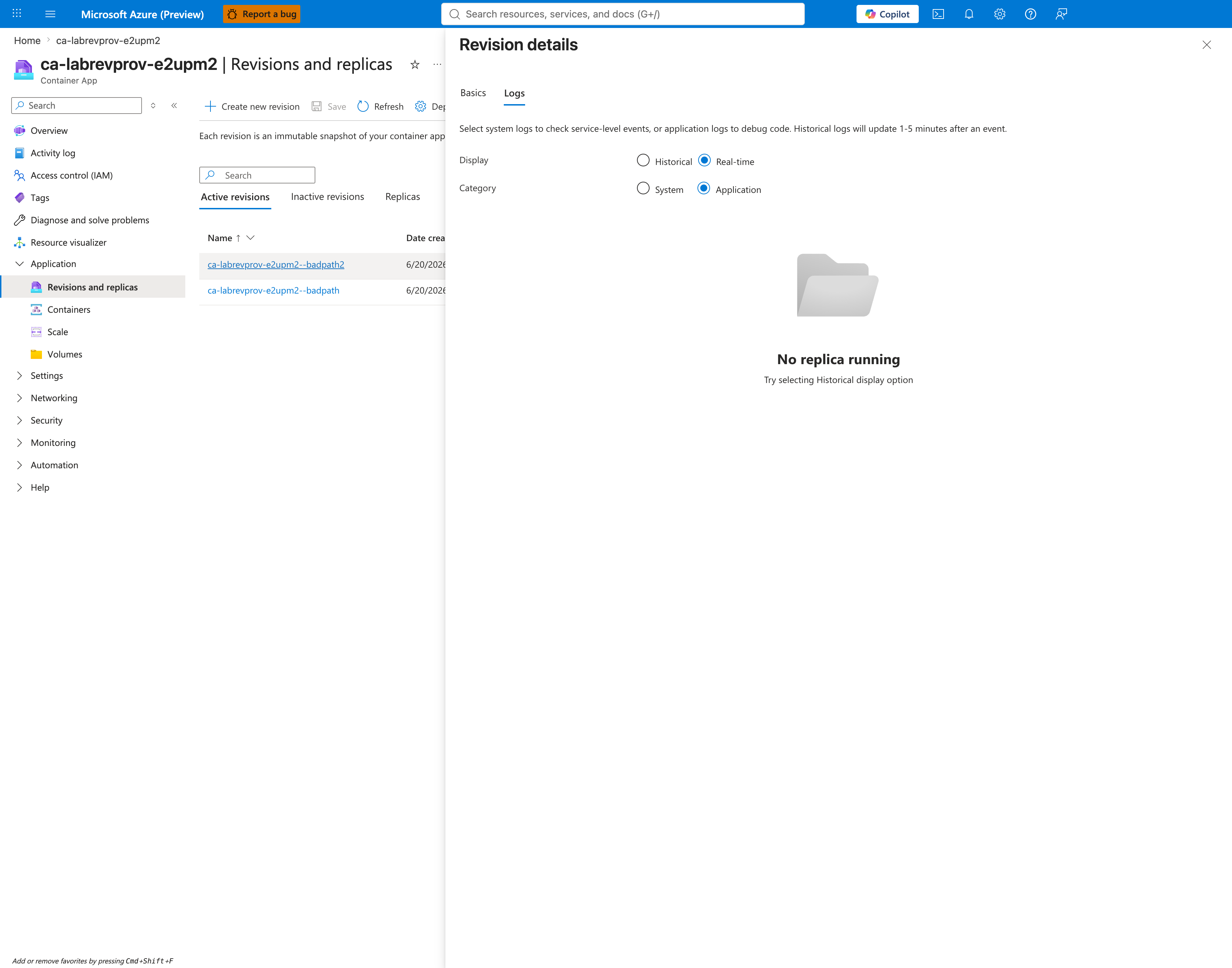Open Tags in the sidebar
Viewport: 1232px width, 968px height.
[x=40, y=198]
